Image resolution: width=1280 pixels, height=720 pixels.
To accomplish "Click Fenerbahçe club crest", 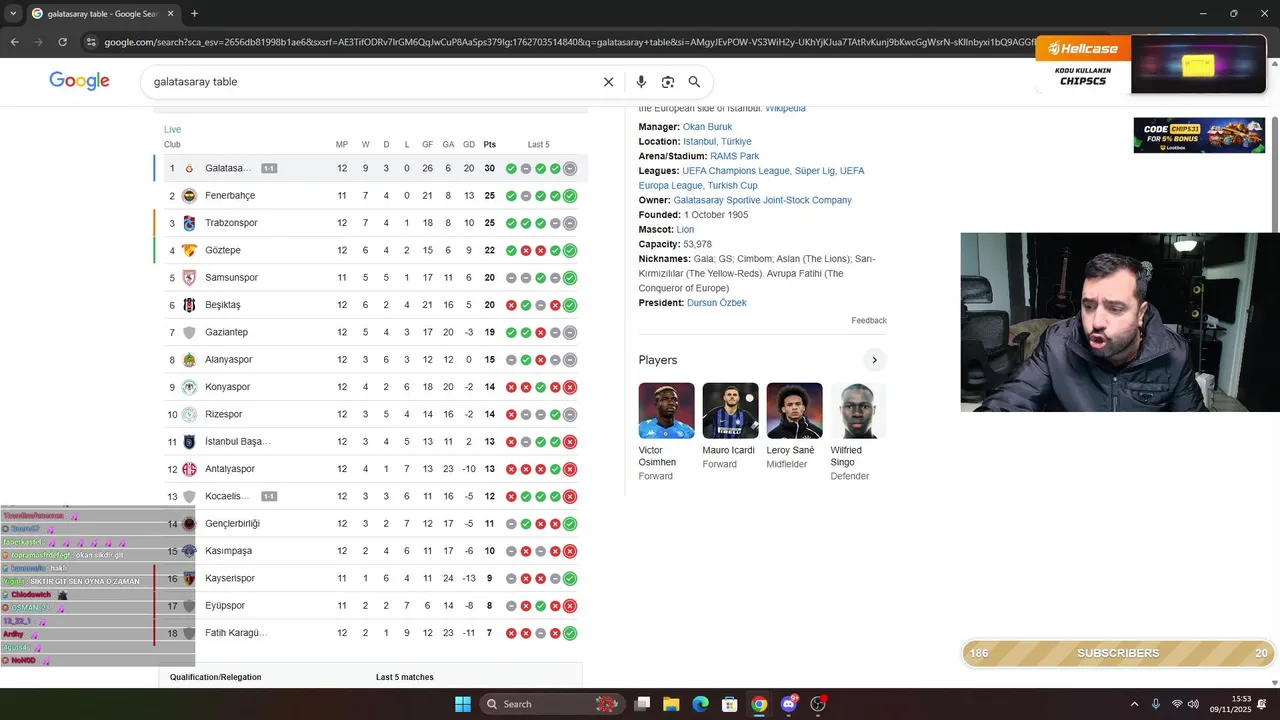I will pos(189,196).
